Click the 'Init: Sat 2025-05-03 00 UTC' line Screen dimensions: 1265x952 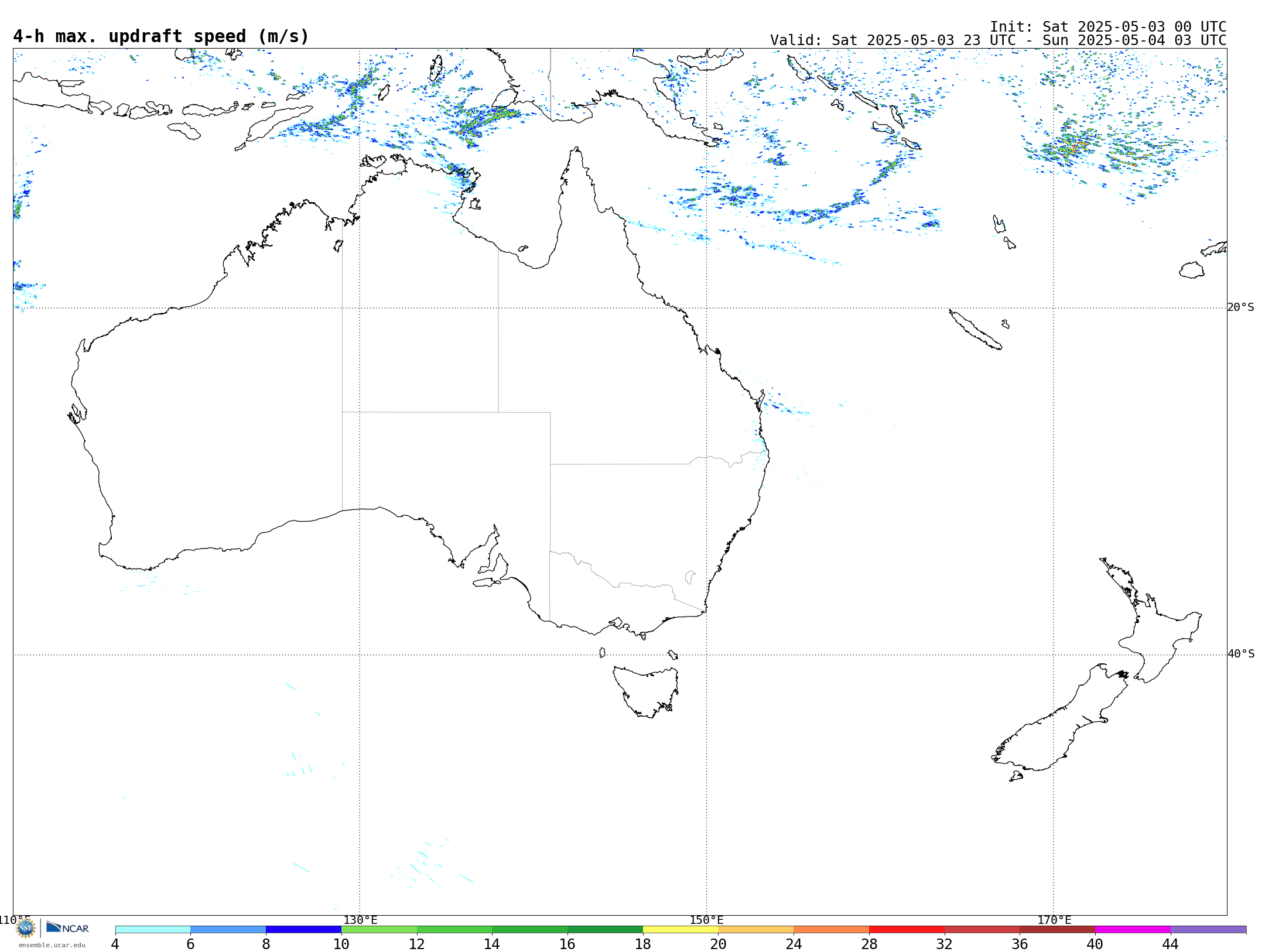[x=1108, y=27]
